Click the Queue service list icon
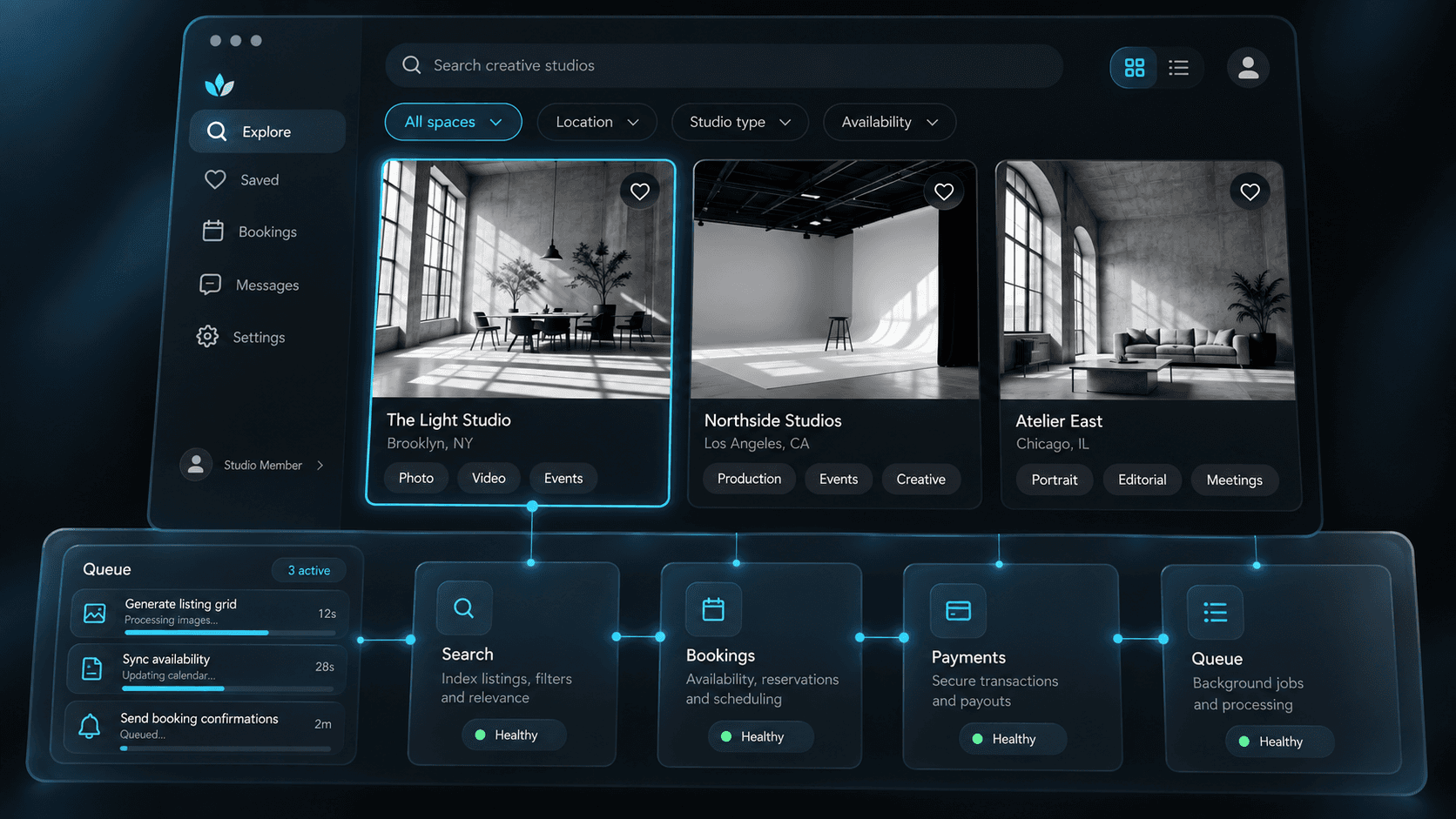Screen dimensions: 1456x819 [x=1216, y=613]
